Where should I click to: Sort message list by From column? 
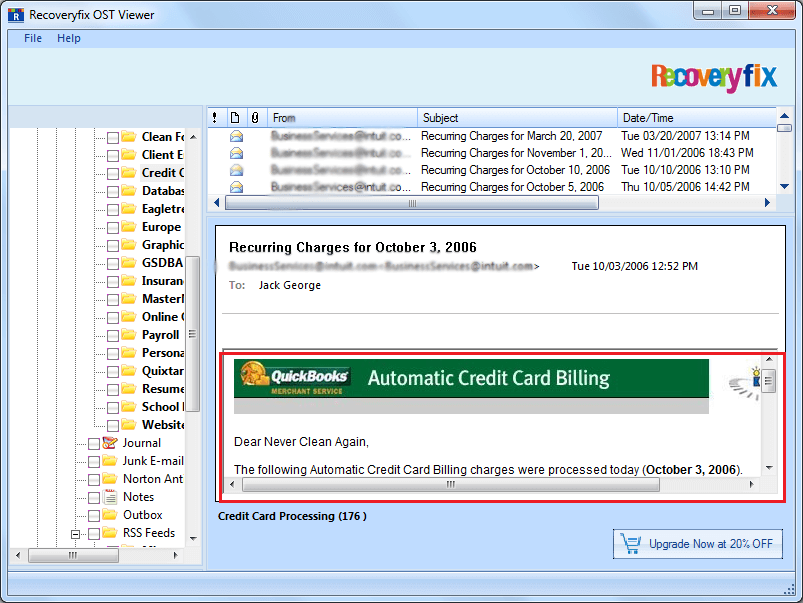[342, 118]
